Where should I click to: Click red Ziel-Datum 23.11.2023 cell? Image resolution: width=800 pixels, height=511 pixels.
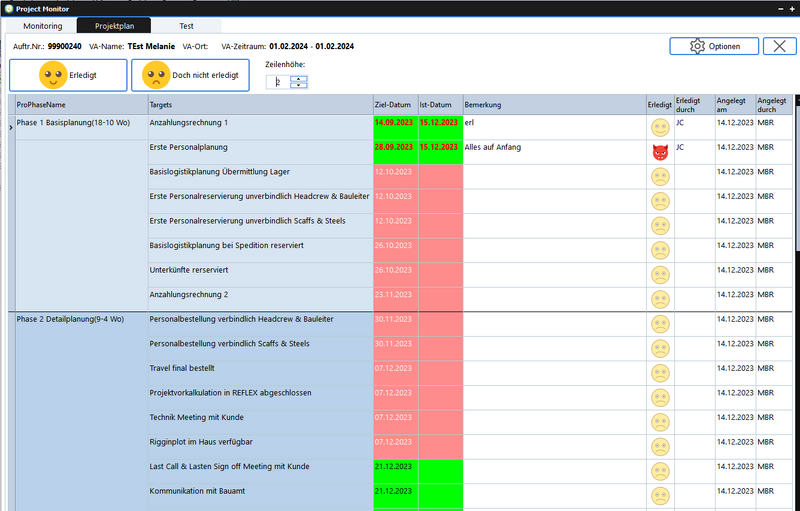396,299
